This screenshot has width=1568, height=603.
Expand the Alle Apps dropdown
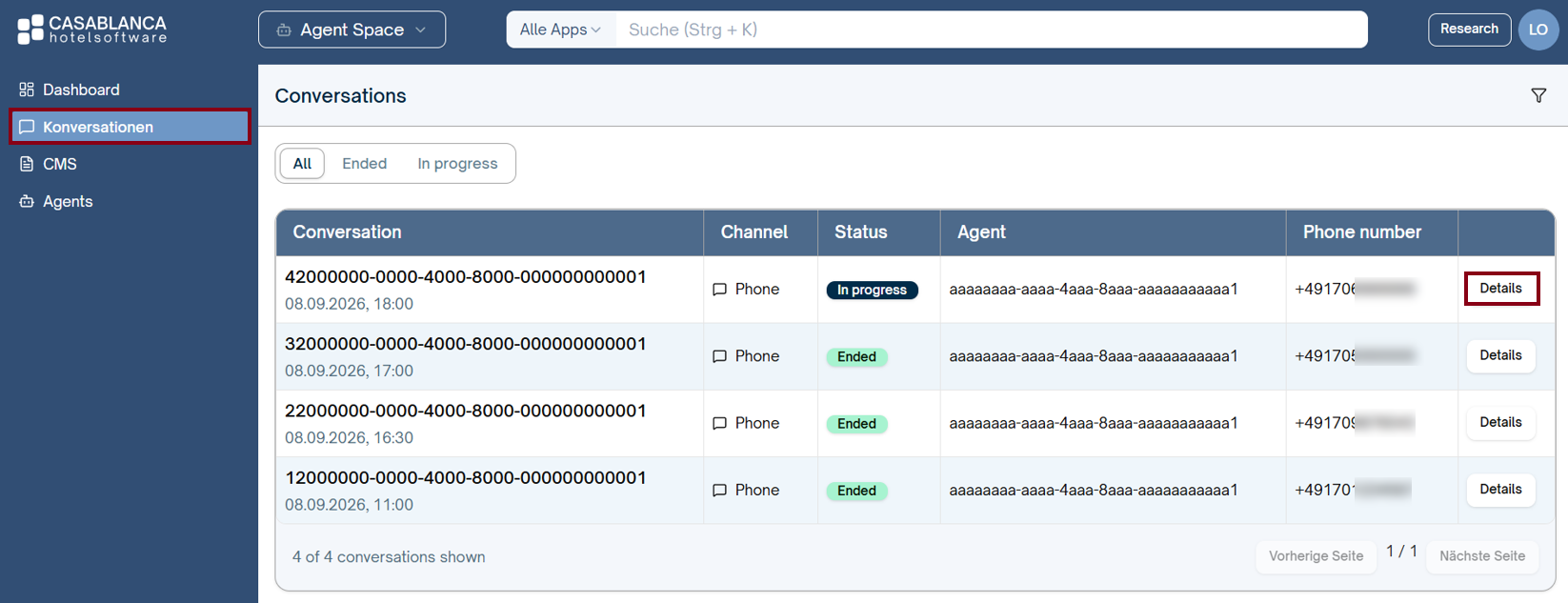(x=560, y=30)
